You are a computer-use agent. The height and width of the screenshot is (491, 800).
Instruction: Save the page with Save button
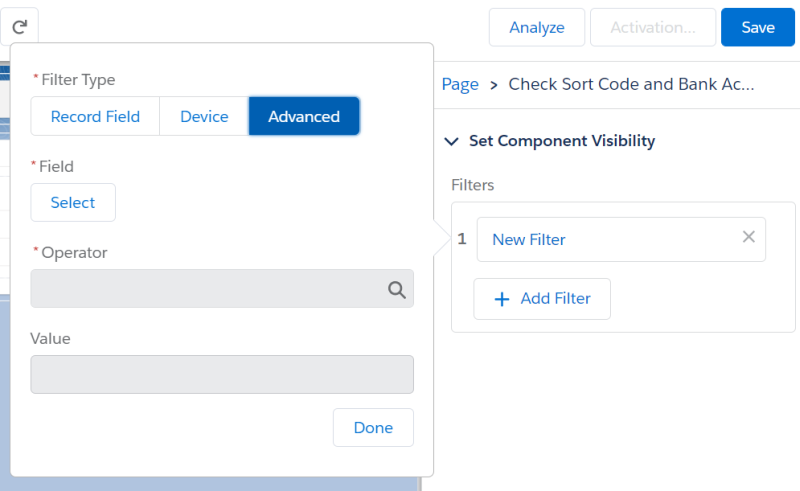click(758, 27)
